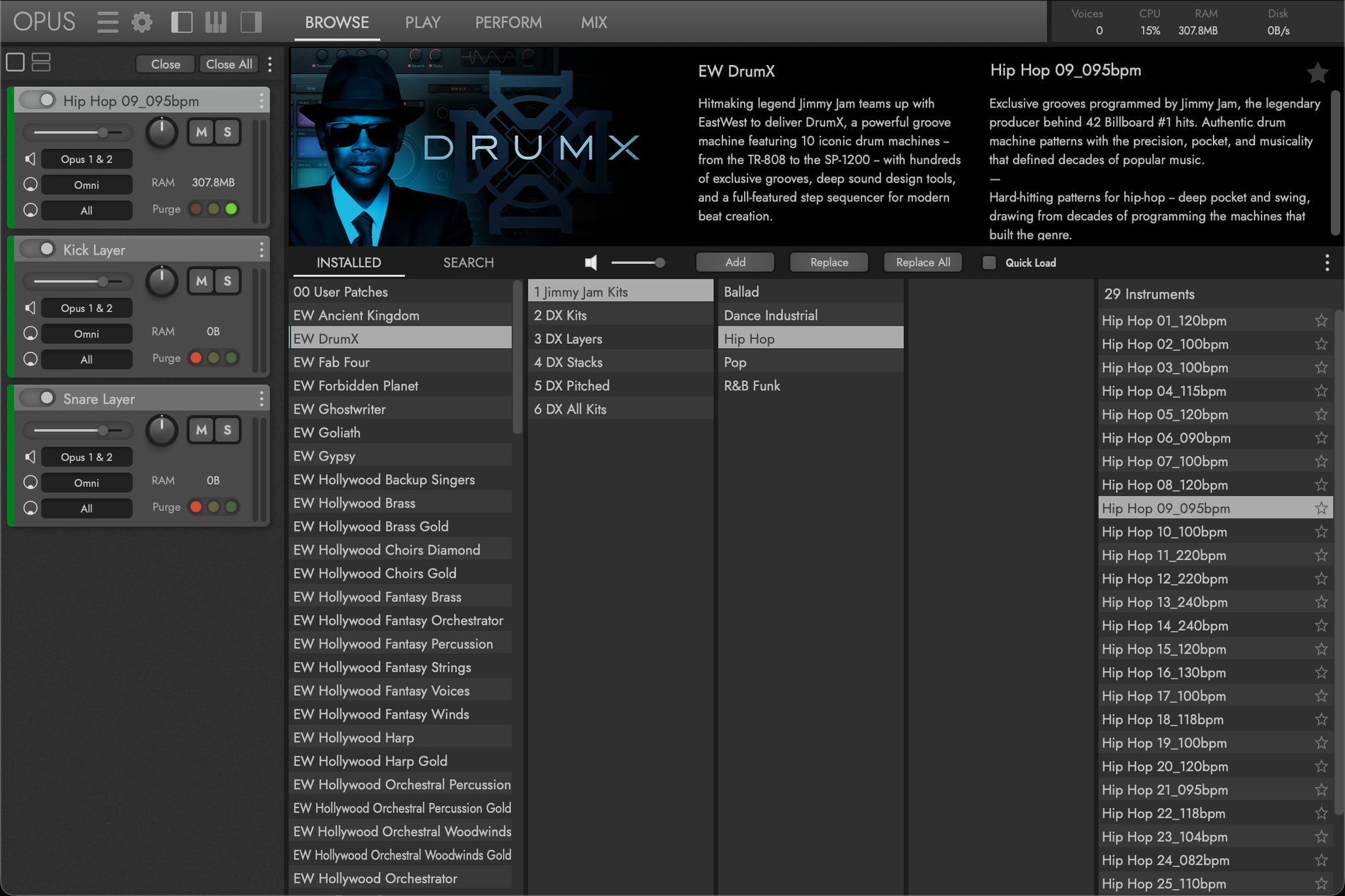Viewport: 1345px width, 896px height.
Task: Select EW Hollywood Brass library
Action: coord(400,503)
